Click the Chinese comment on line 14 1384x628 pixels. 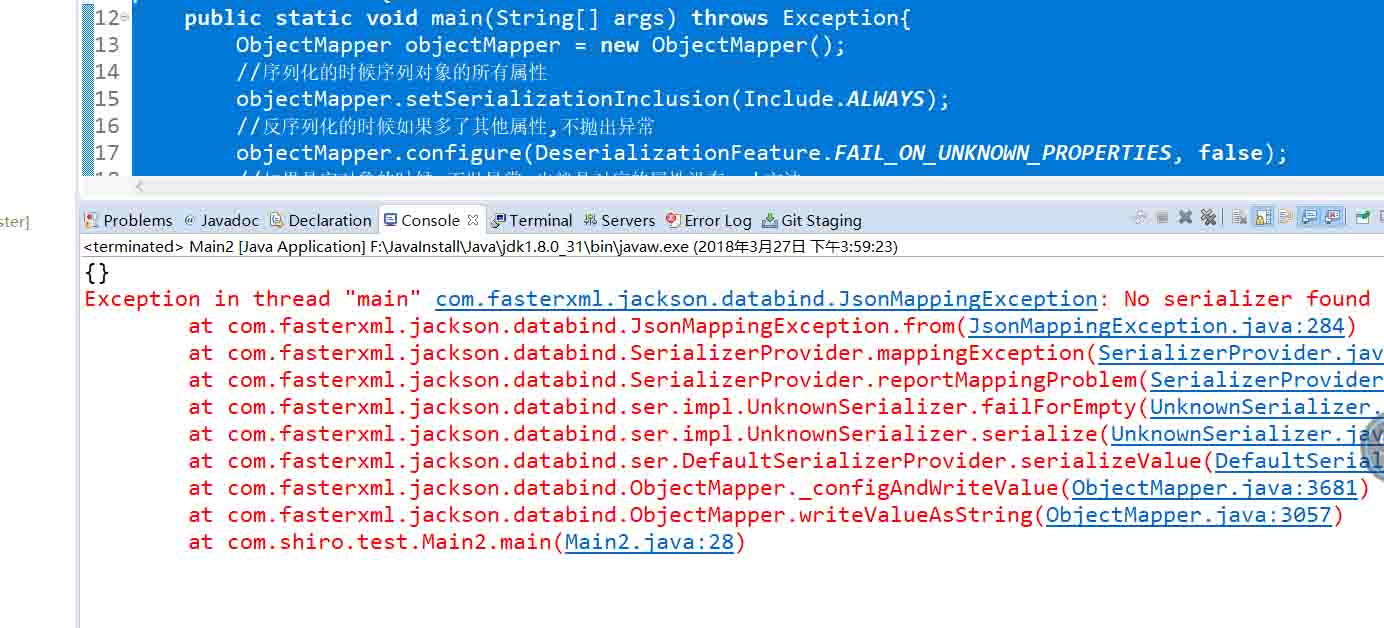[x=392, y=72]
